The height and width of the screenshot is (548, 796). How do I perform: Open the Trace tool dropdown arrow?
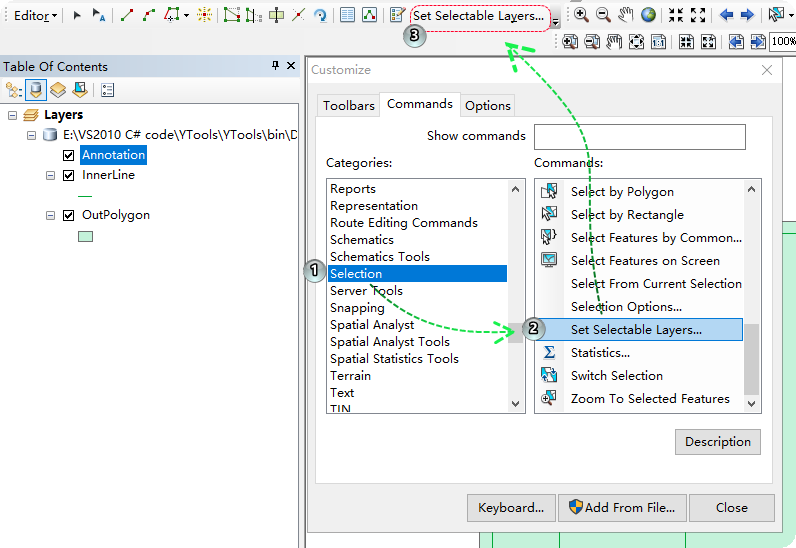click(x=186, y=16)
